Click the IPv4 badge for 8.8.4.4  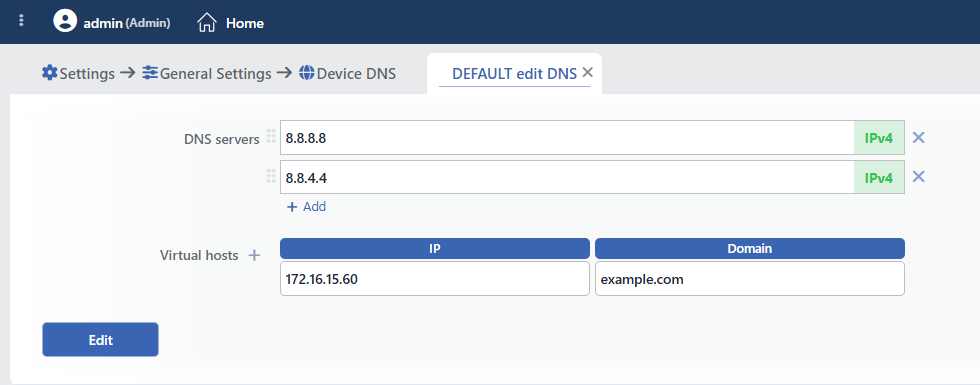(879, 178)
